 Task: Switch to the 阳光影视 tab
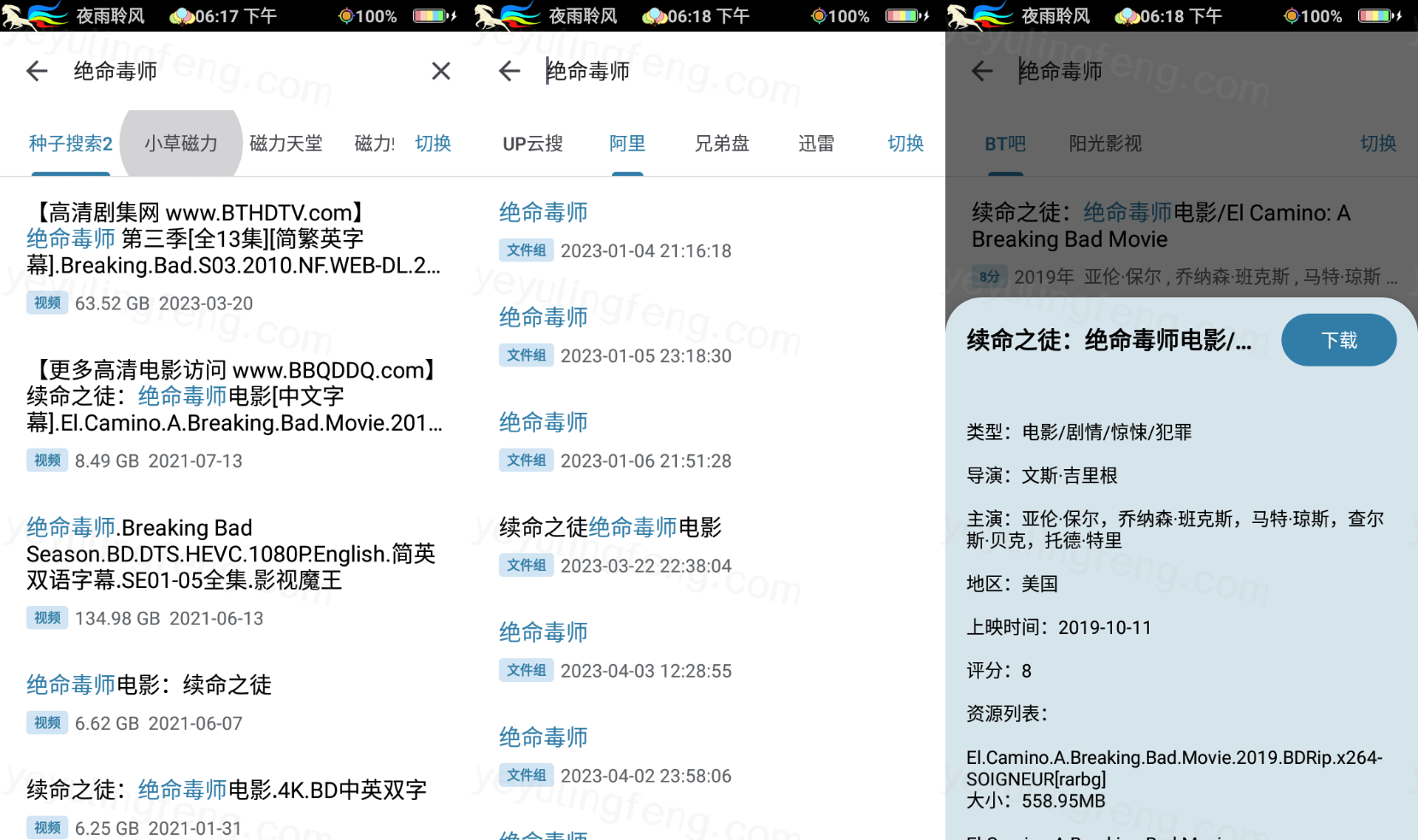coord(1105,144)
